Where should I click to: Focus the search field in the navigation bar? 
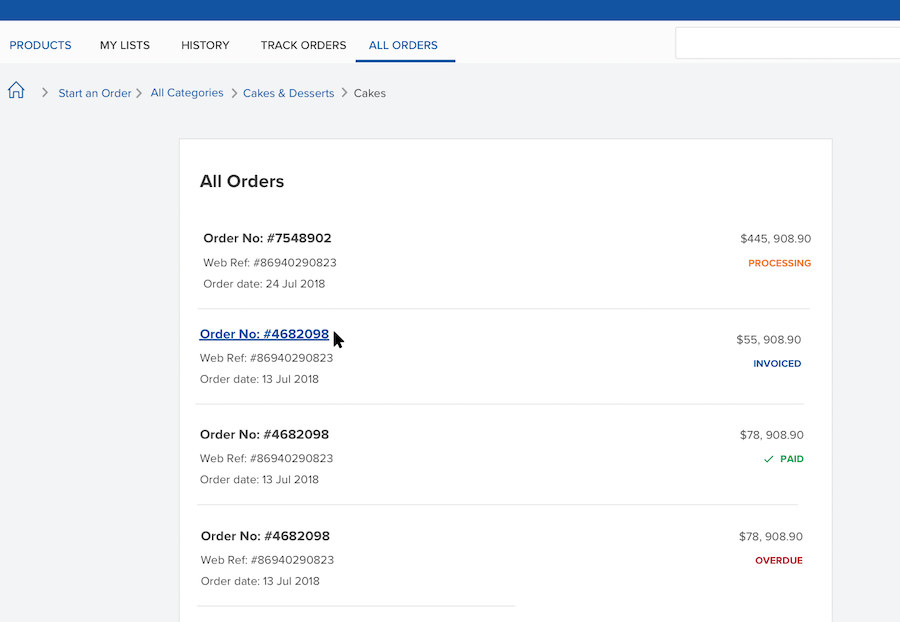(787, 44)
